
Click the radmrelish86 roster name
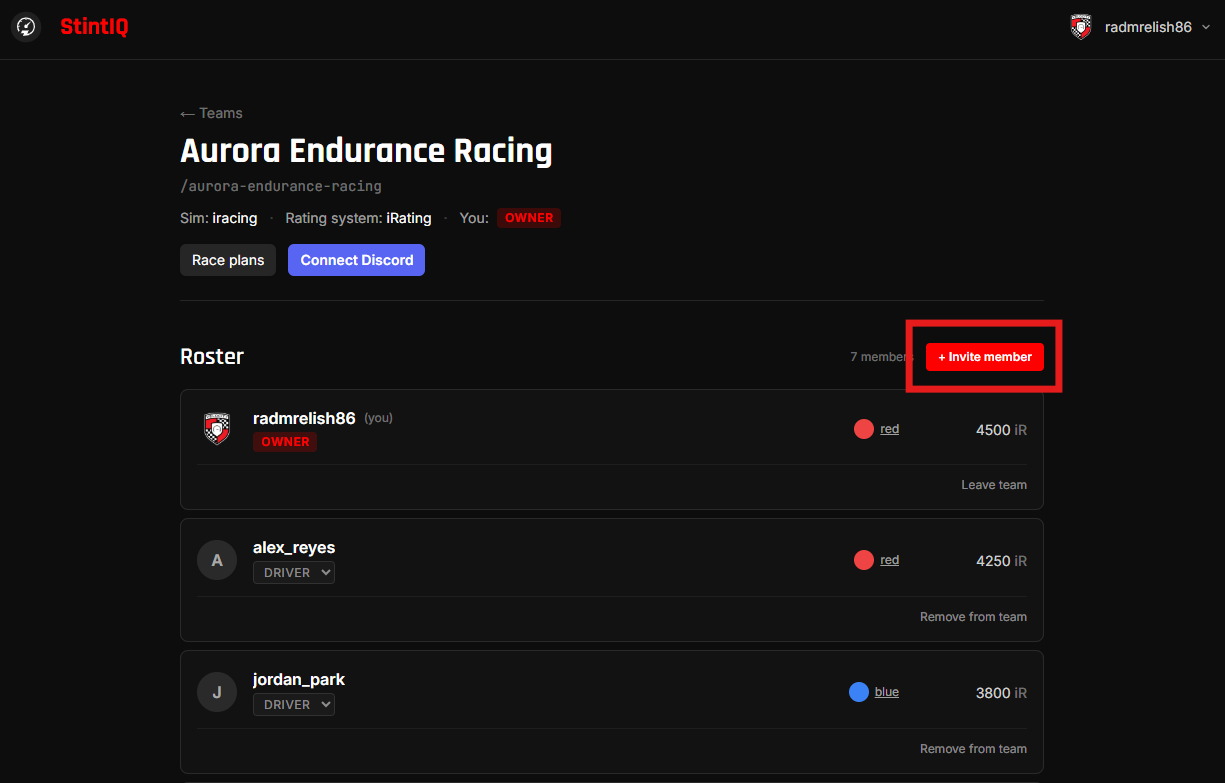pos(304,418)
